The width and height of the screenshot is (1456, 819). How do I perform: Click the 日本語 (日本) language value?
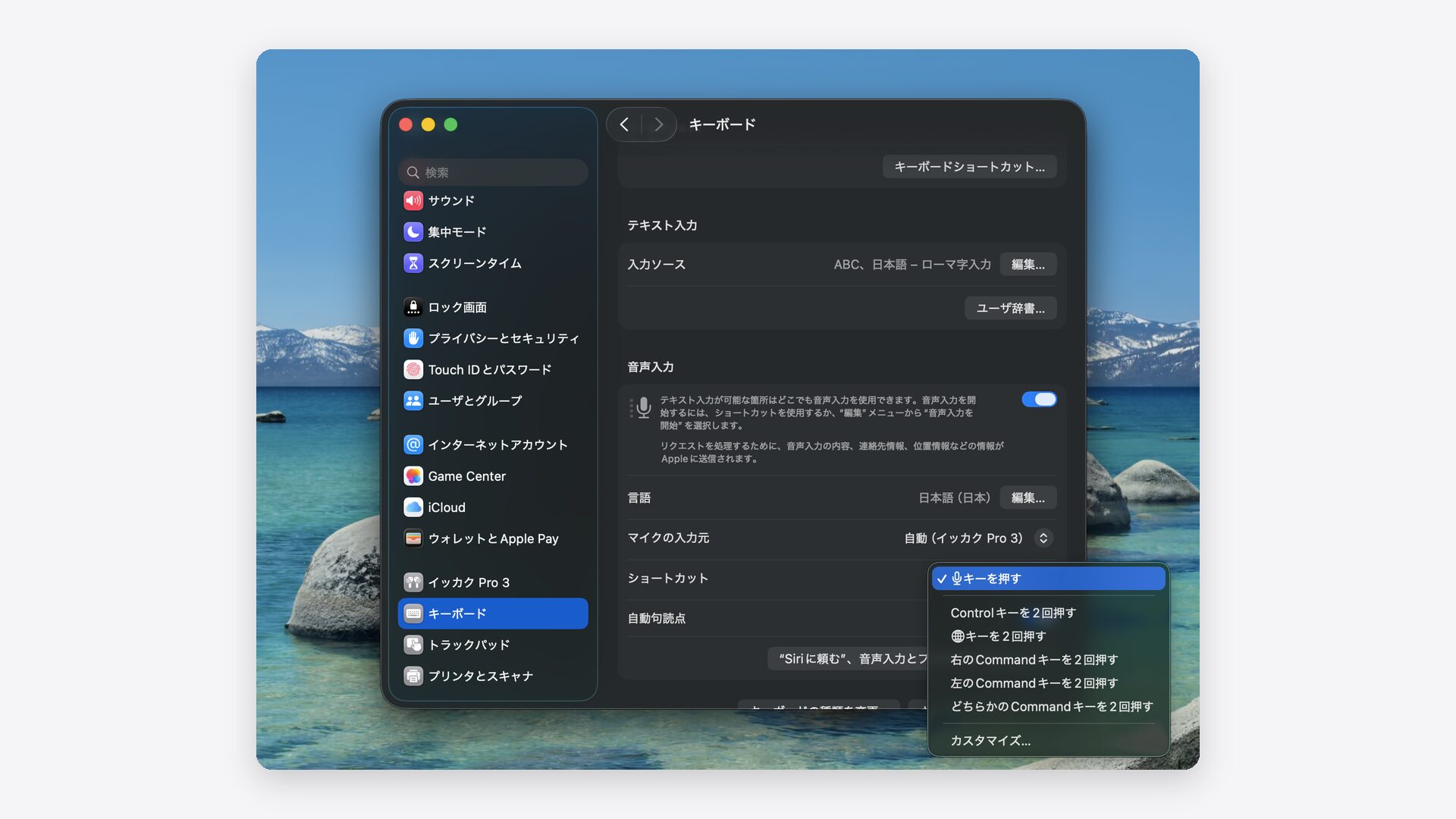pos(954,497)
